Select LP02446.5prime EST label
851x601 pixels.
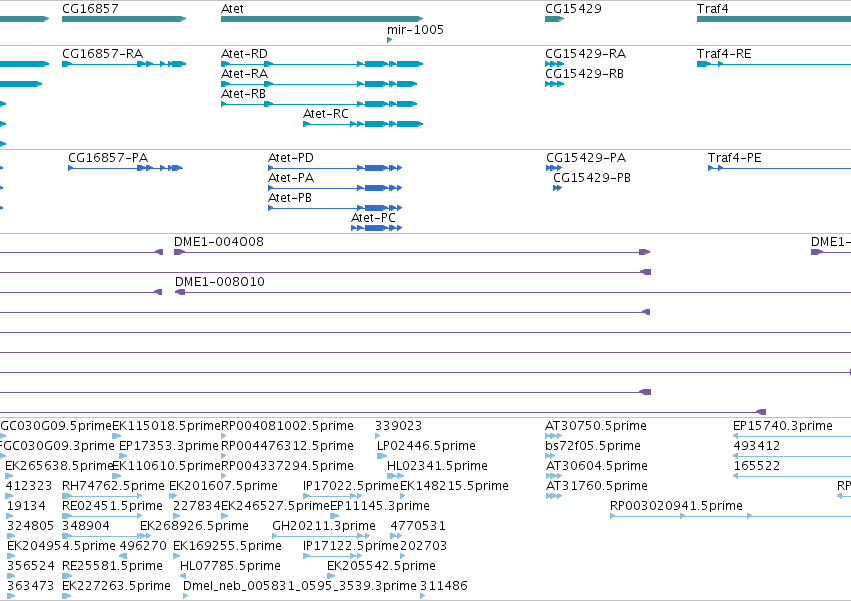click(426, 446)
